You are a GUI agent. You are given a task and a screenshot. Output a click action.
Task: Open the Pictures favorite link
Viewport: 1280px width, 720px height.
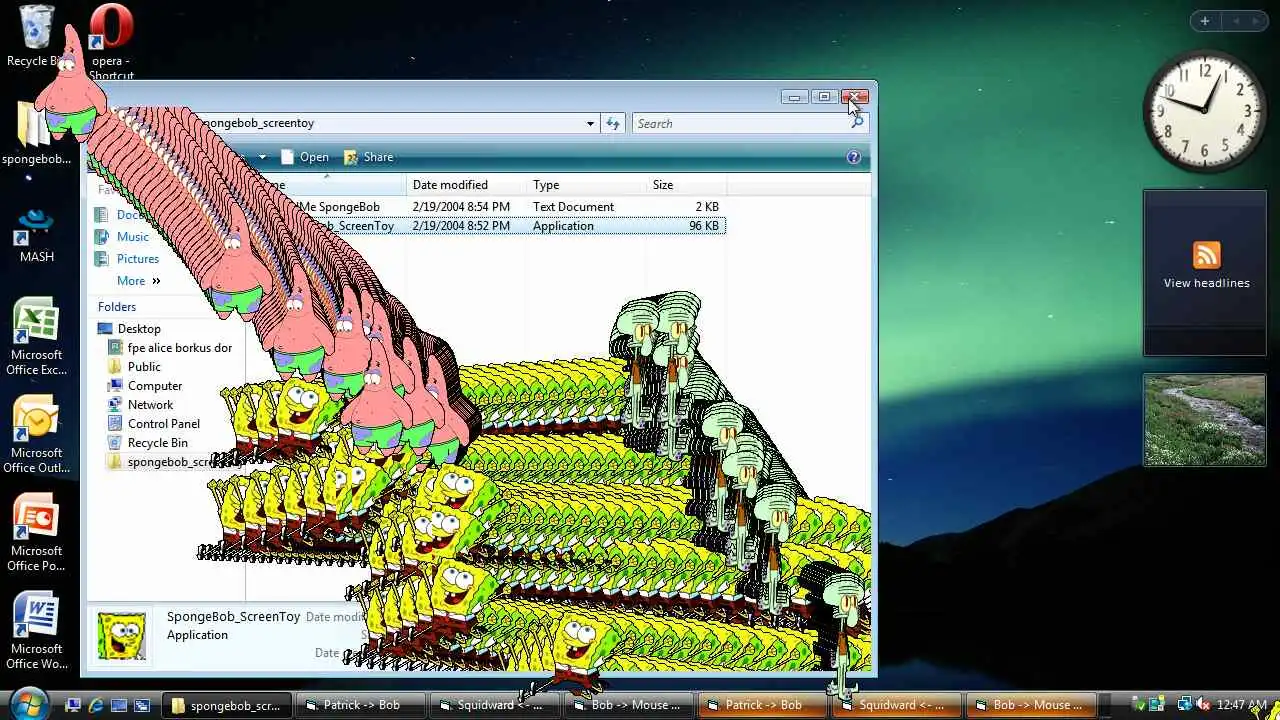[x=138, y=259]
